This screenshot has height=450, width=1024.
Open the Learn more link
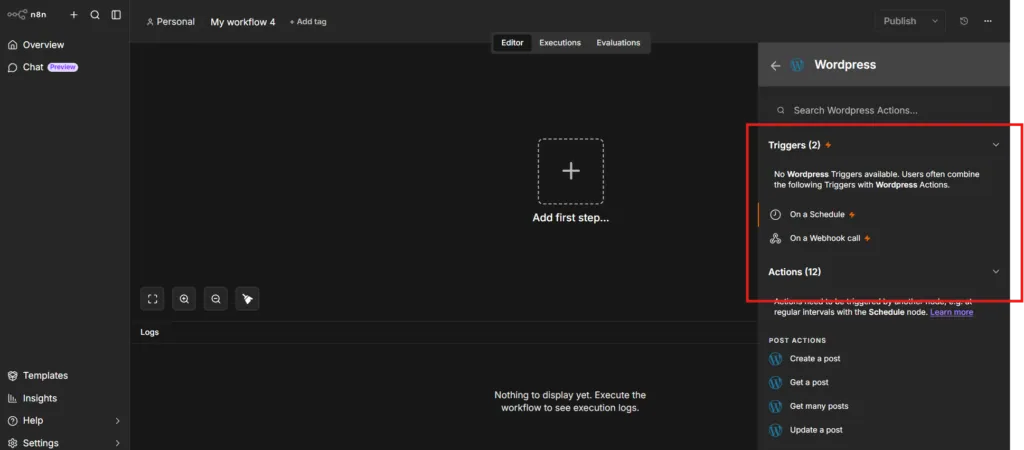[952, 312]
